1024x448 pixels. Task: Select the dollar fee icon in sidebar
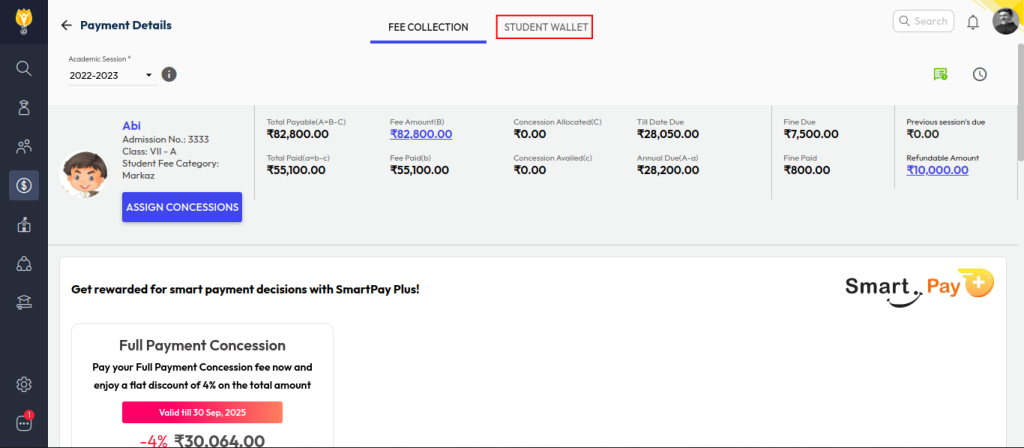[24, 185]
